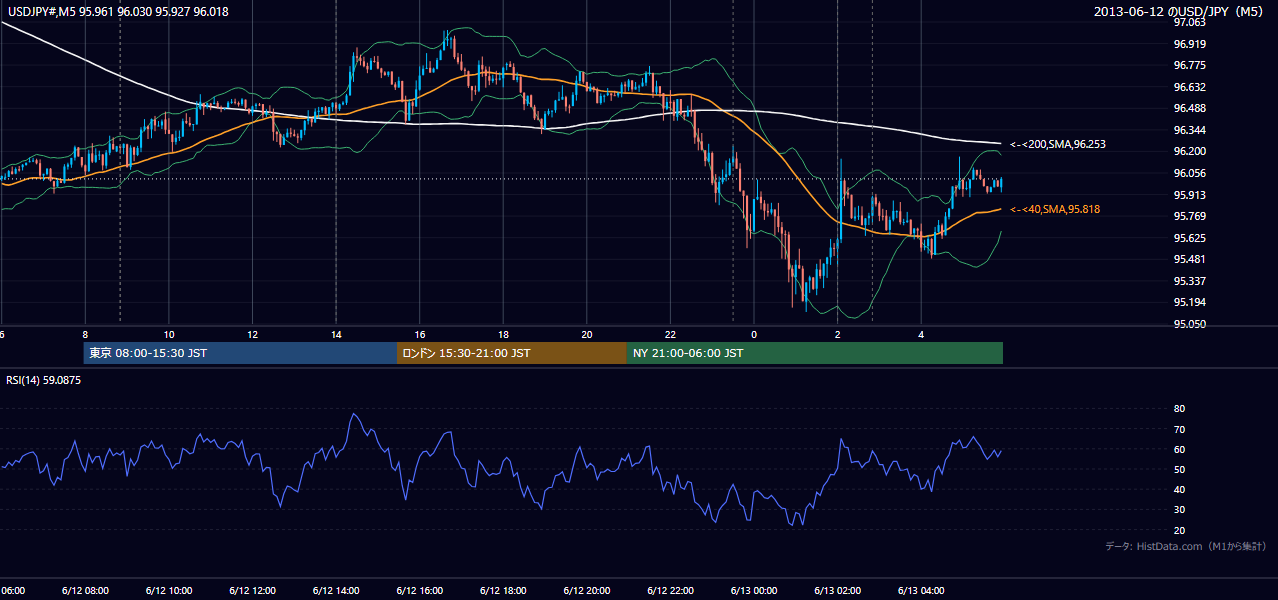Viewport: 1278px width, 600px height.
Task: Click the RSI(14) 59.0875 indicator label
Action: (x=43, y=380)
